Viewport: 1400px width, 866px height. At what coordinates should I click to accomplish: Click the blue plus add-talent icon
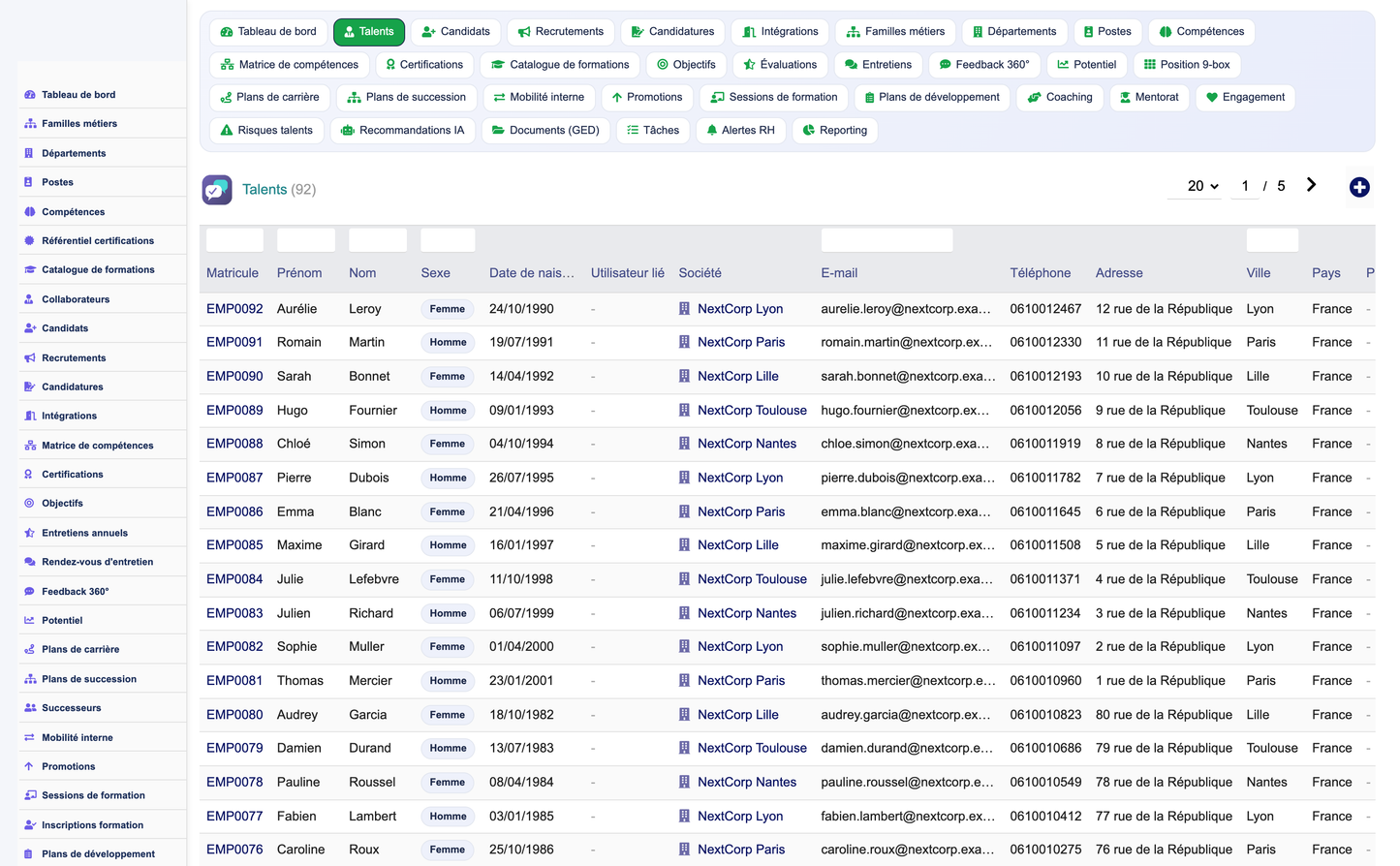click(x=1359, y=187)
